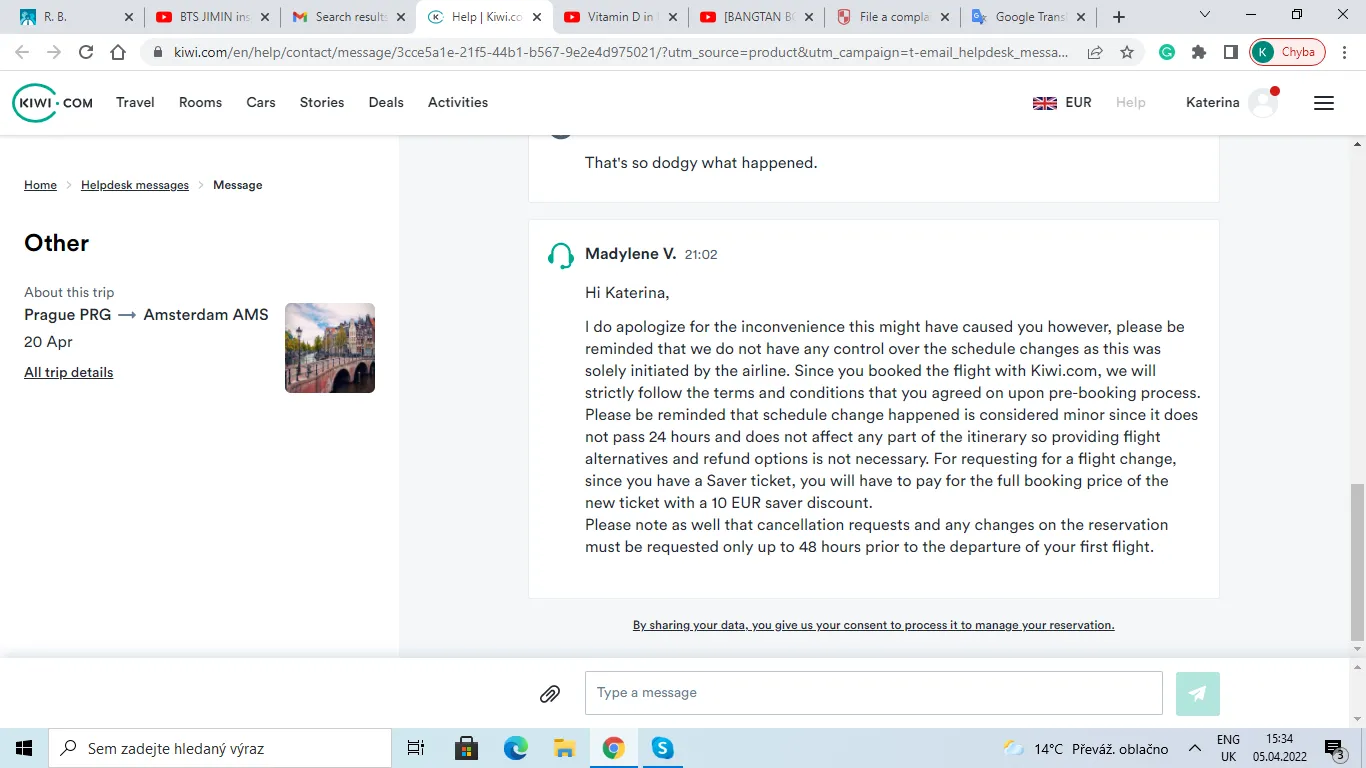This screenshot has width=1366, height=768.
Task: Open Skype from taskbar
Action: pos(662,748)
